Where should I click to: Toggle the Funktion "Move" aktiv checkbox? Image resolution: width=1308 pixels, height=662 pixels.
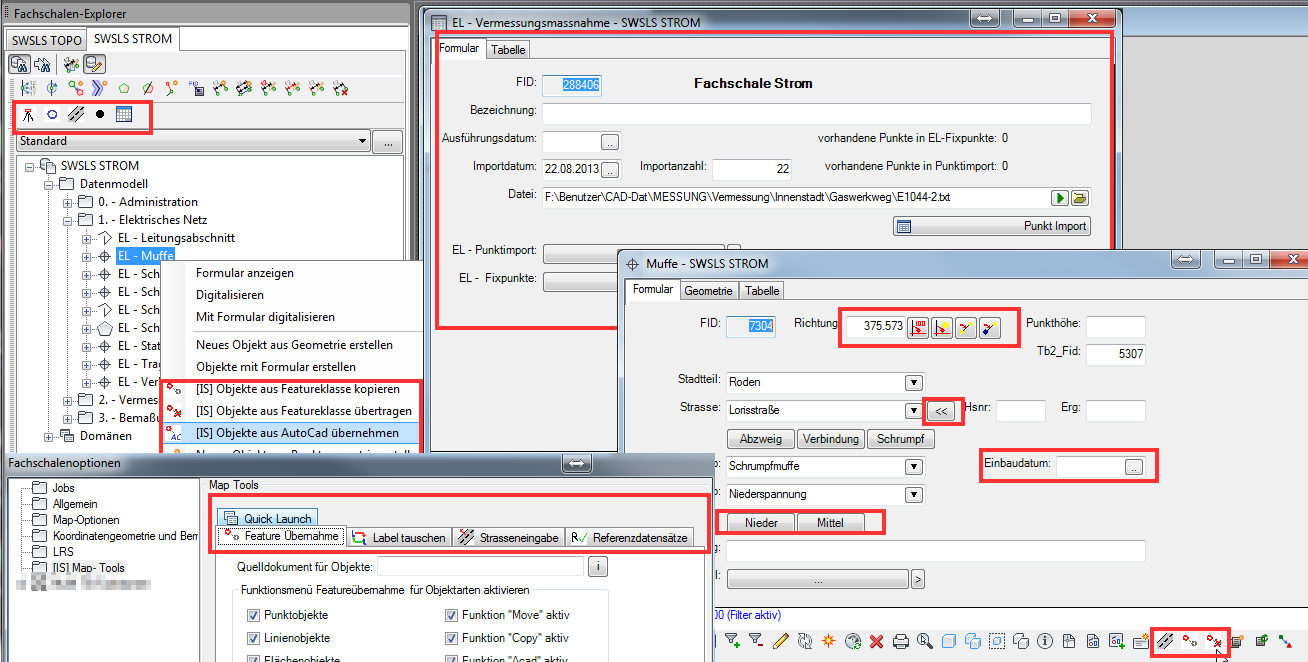coord(451,615)
